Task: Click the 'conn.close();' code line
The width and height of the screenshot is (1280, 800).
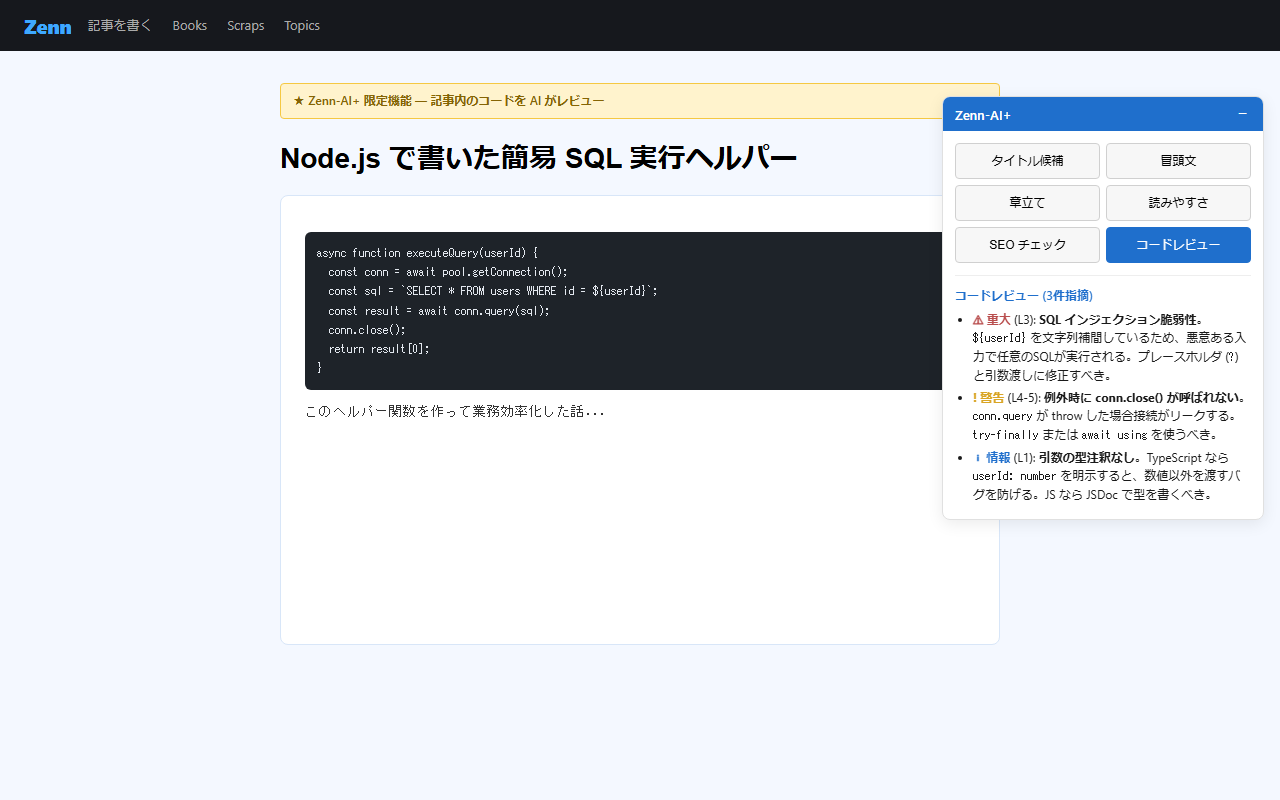Action: tap(367, 330)
